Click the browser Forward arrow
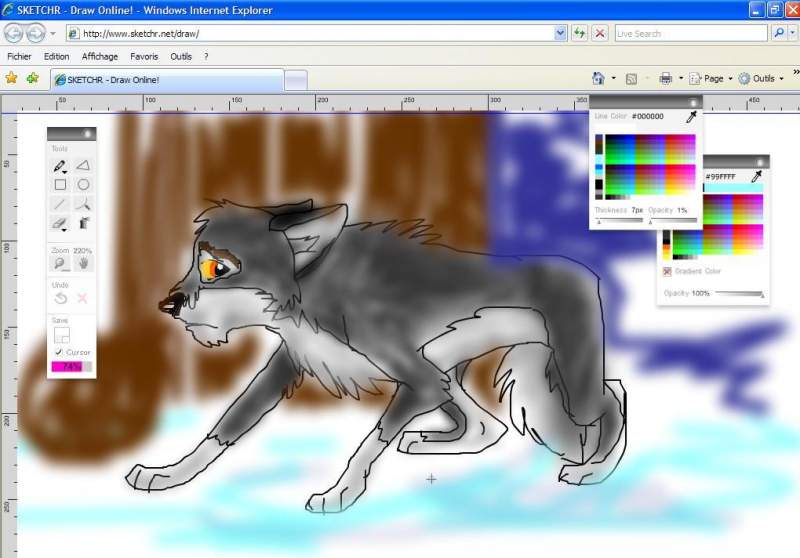Image resolution: width=800 pixels, height=558 pixels. [35, 34]
